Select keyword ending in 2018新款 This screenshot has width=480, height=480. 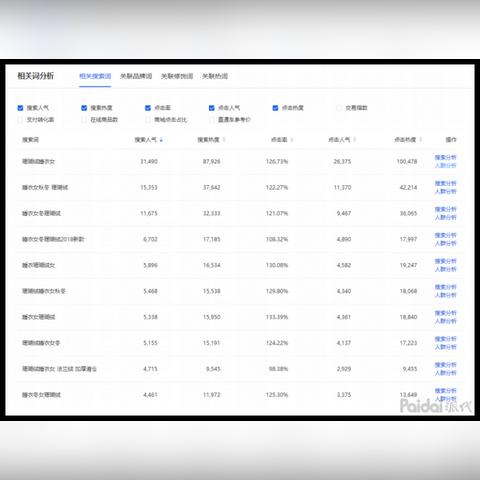53,239
